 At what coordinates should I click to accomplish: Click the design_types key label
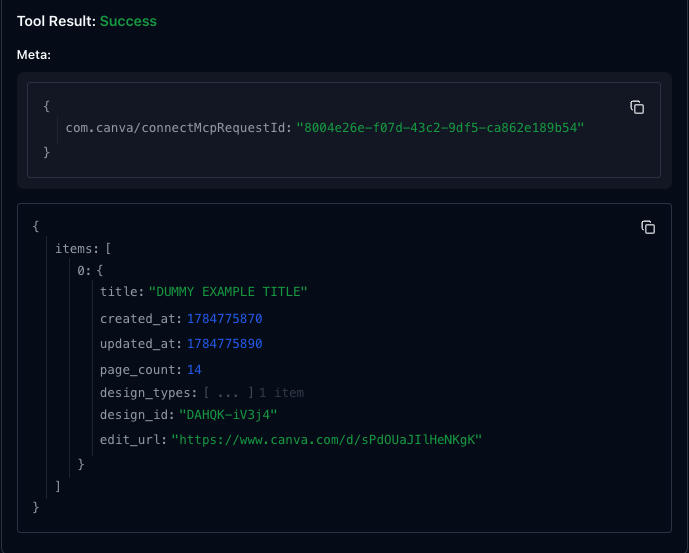pyautogui.click(x=145, y=393)
